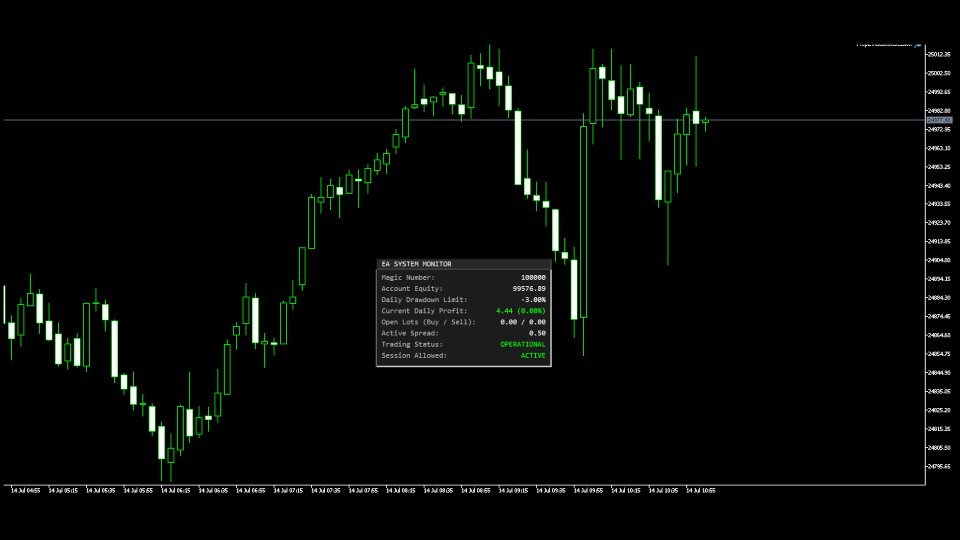Click the Daily Drawdown Limit value -3.00%
This screenshot has height=540, width=960.
click(533, 299)
